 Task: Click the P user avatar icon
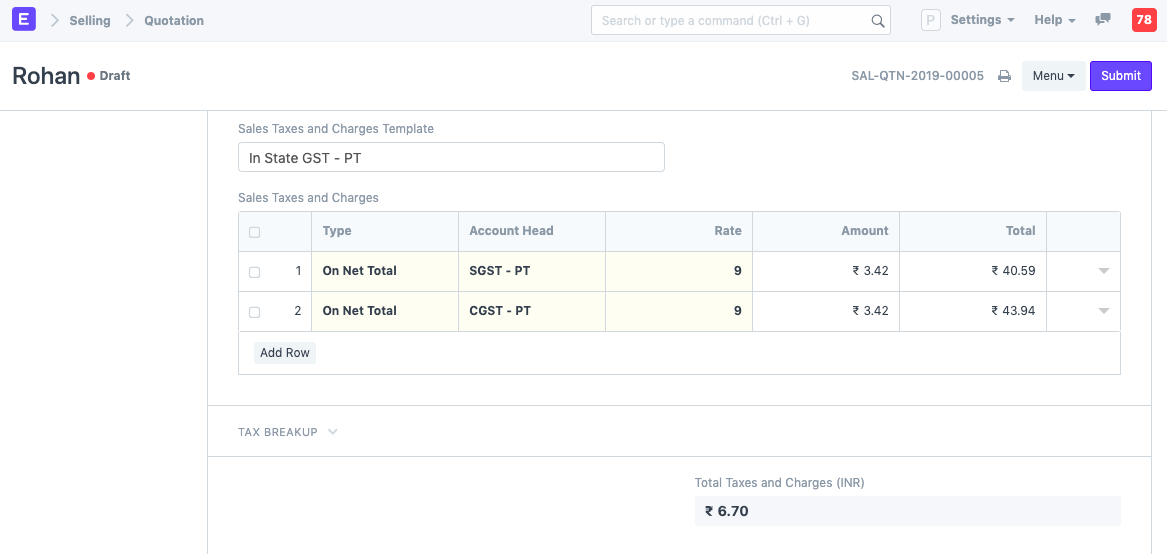931,20
